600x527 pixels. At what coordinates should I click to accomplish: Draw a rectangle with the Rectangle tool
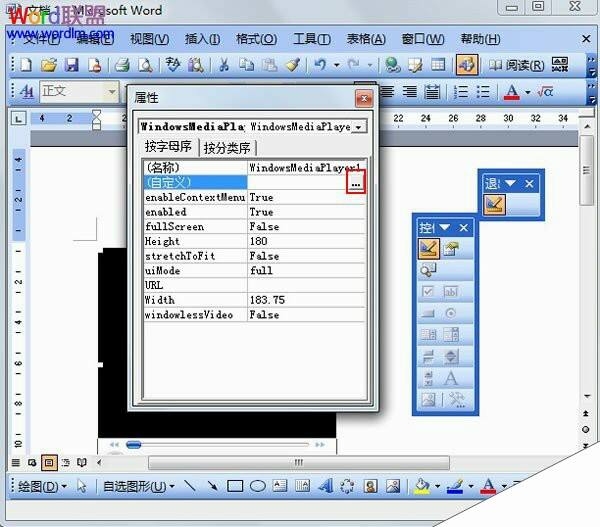235,486
